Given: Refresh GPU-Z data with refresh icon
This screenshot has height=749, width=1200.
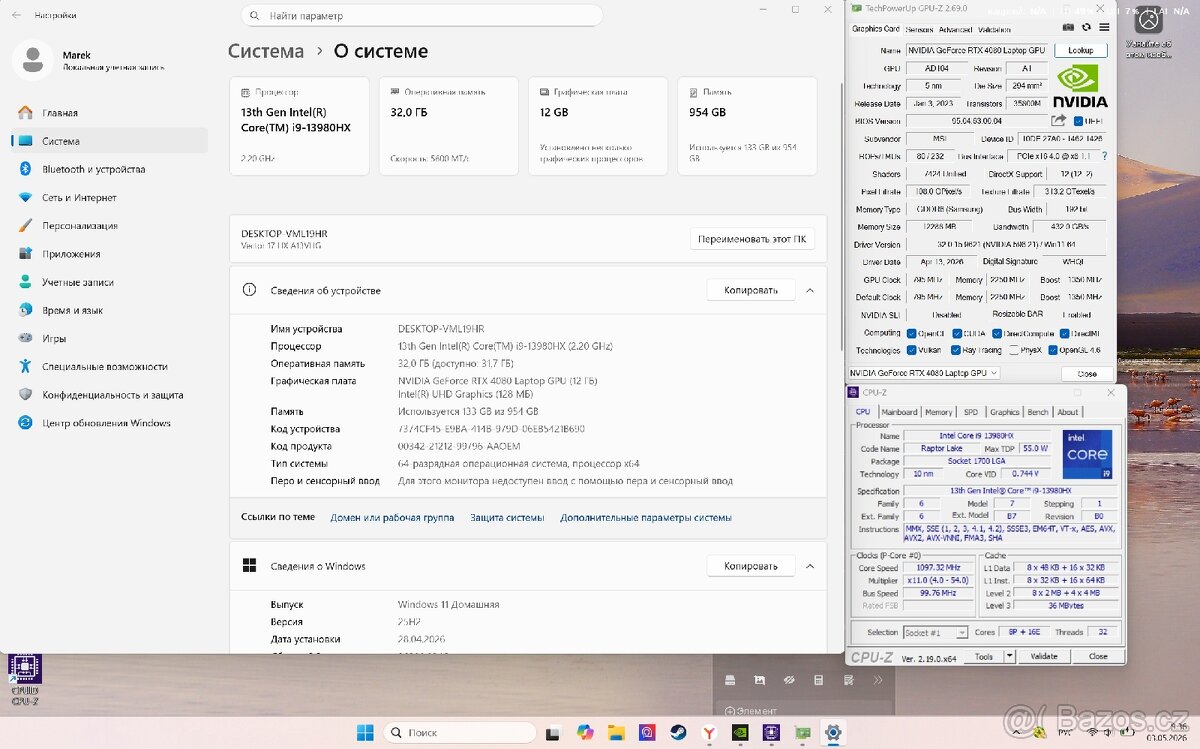Looking at the screenshot, I should pos(1086,28).
